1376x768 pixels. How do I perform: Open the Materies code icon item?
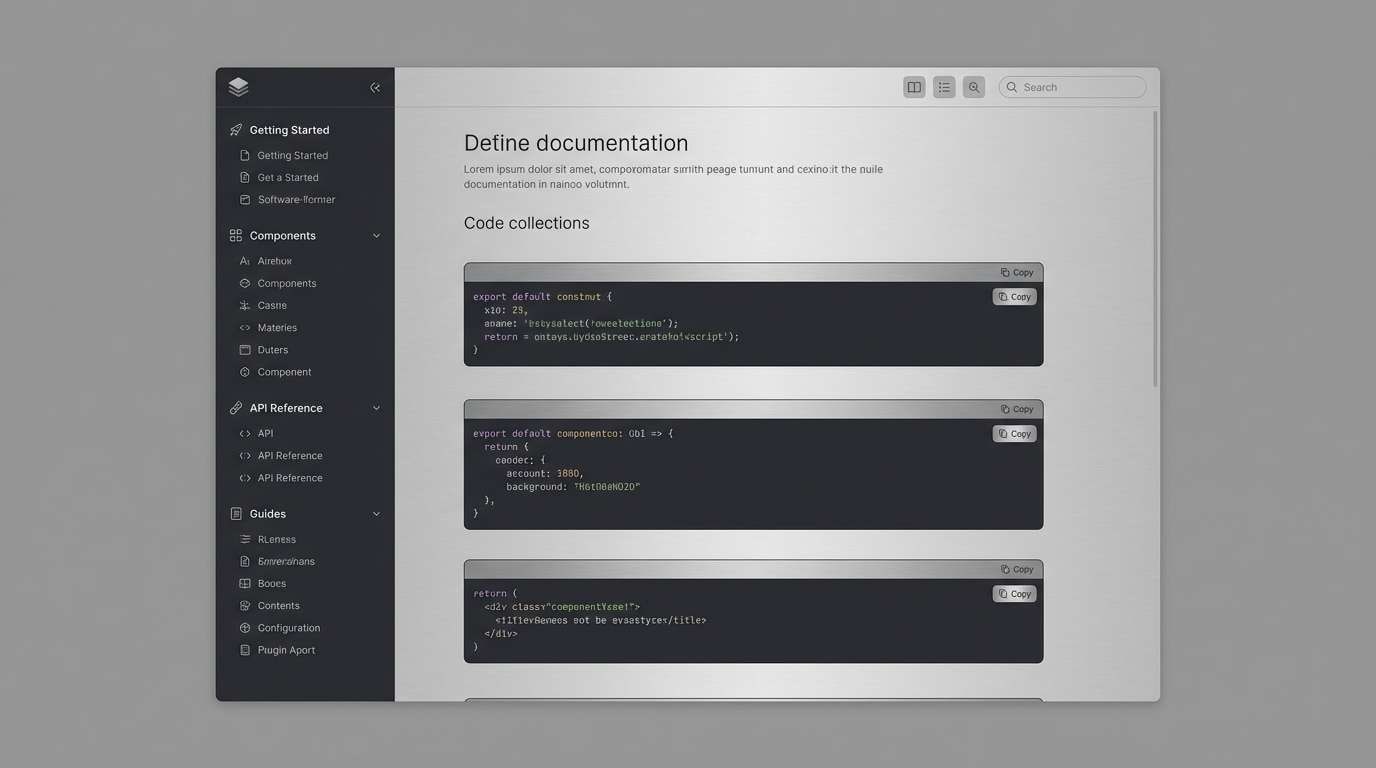(277, 328)
